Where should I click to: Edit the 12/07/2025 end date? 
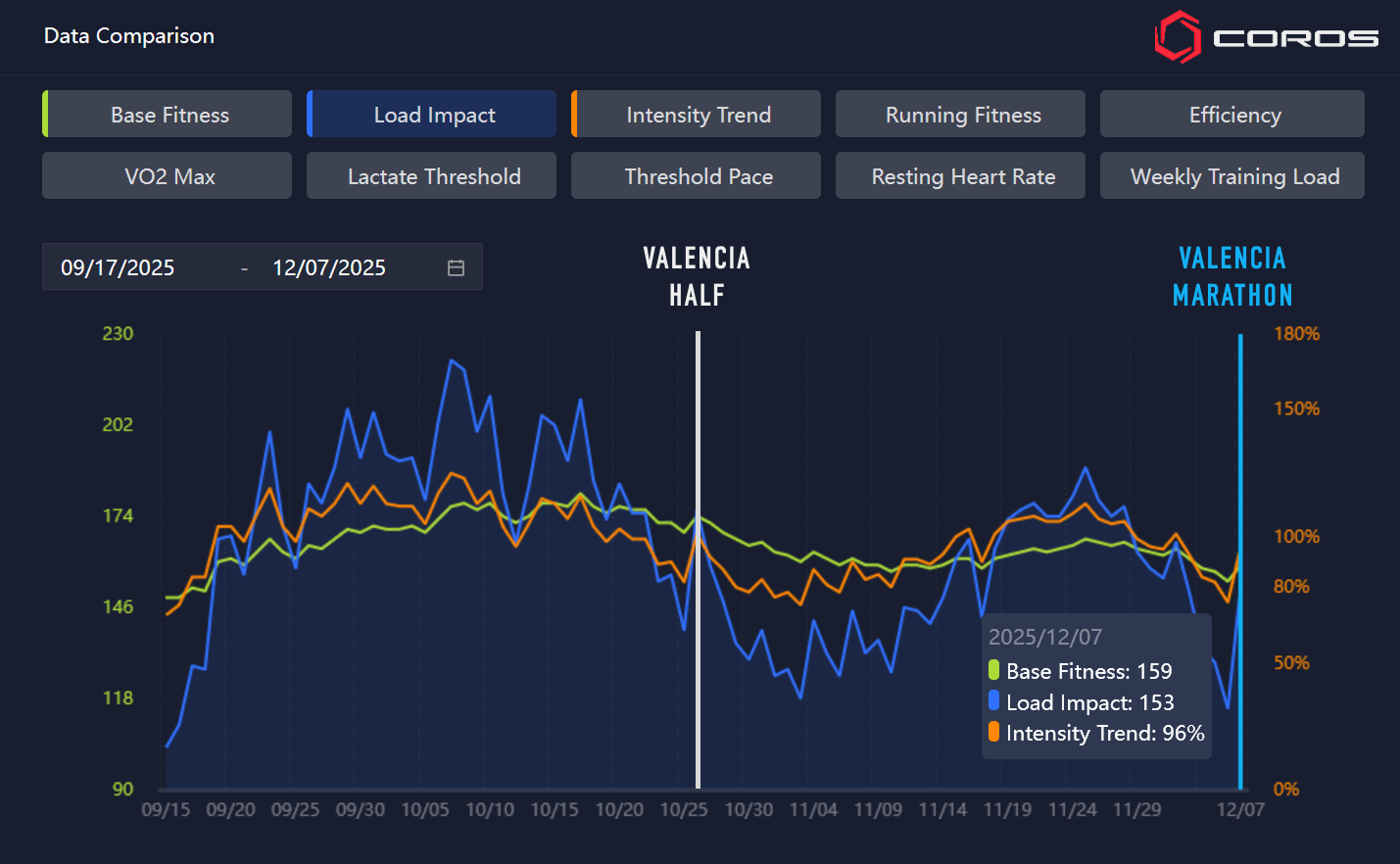(329, 267)
